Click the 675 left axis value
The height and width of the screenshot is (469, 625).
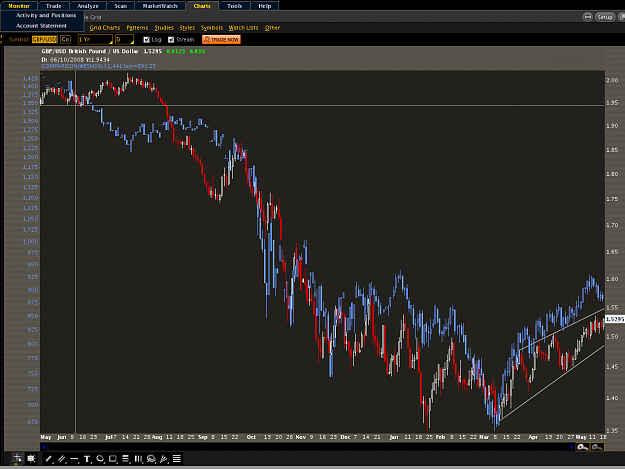(x=33, y=422)
